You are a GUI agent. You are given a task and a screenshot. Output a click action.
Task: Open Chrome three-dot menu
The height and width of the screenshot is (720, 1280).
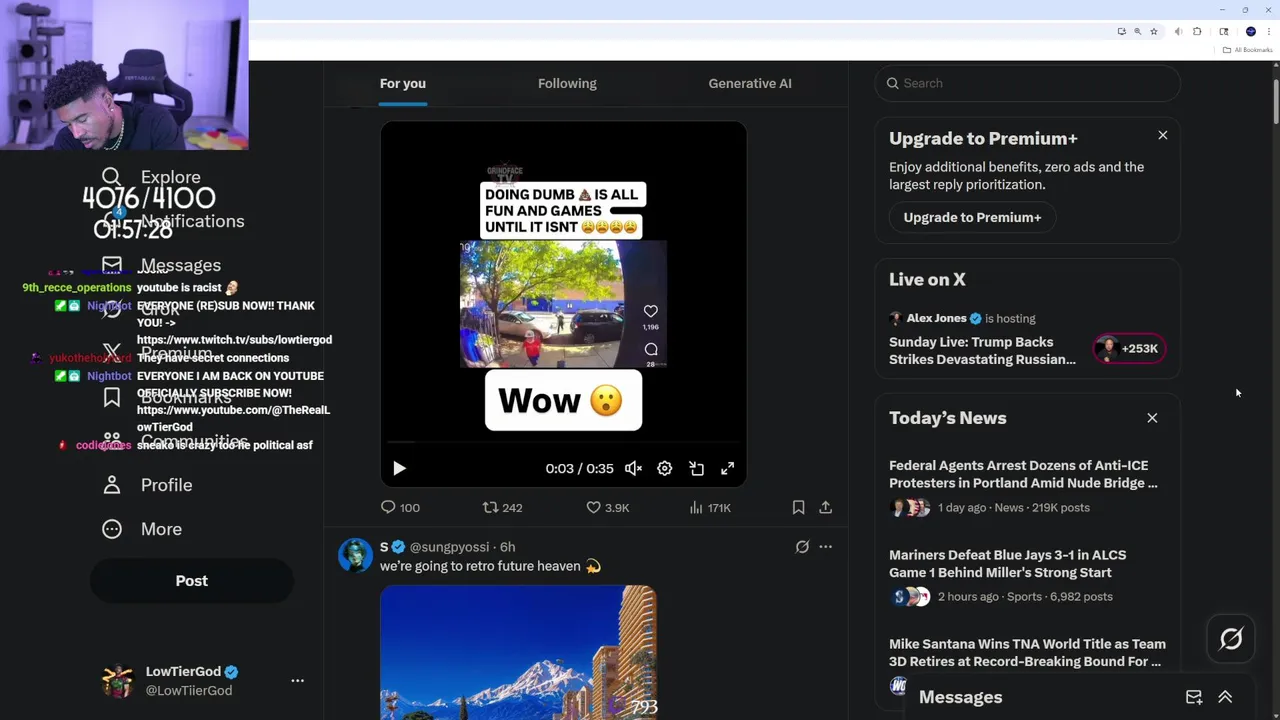[x=1269, y=32]
